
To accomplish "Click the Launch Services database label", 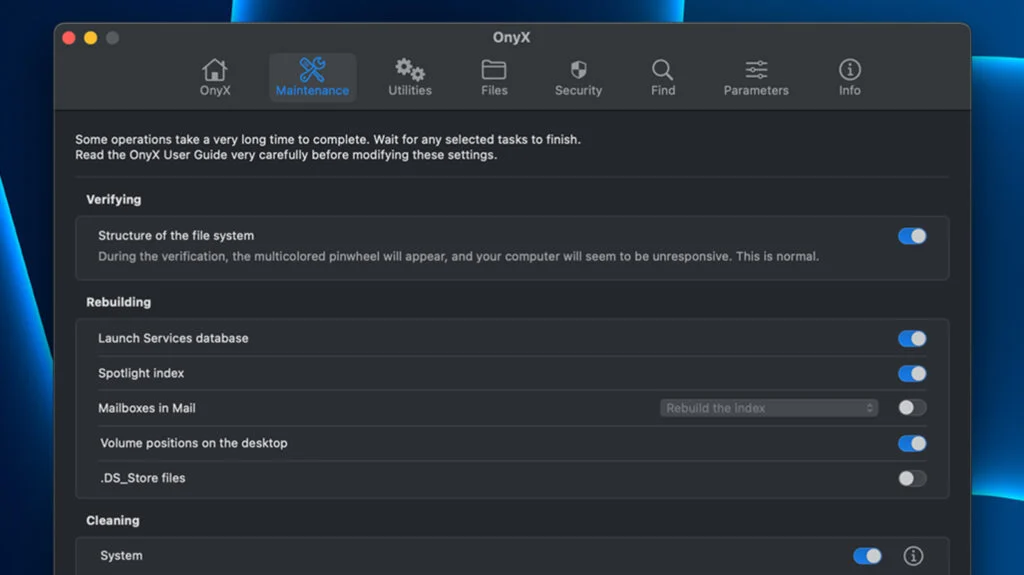I will (x=173, y=338).
